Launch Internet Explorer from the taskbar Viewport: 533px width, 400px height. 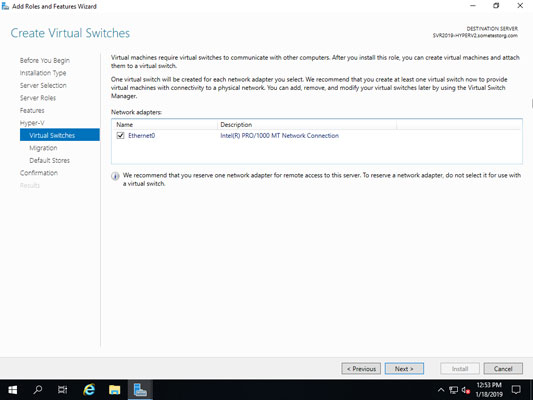[89, 390]
